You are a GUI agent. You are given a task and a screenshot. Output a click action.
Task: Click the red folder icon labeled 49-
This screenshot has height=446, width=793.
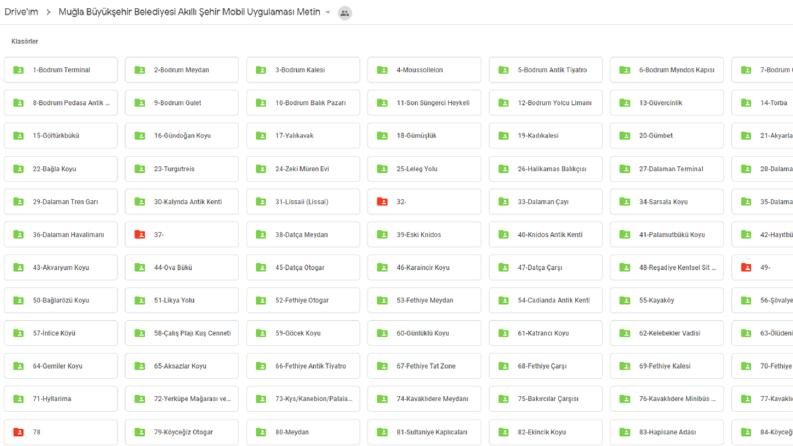[x=746, y=267]
